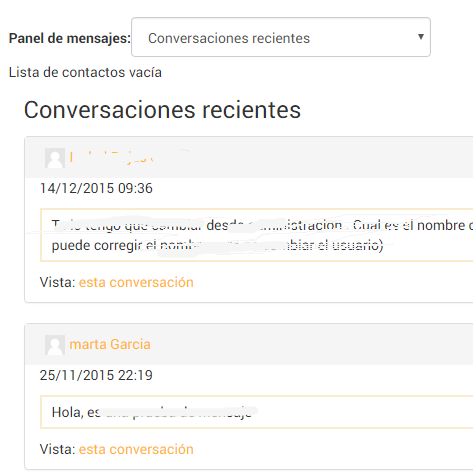Click the first conversation's user avatar
The width and height of the screenshot is (473, 473).
coord(55,158)
